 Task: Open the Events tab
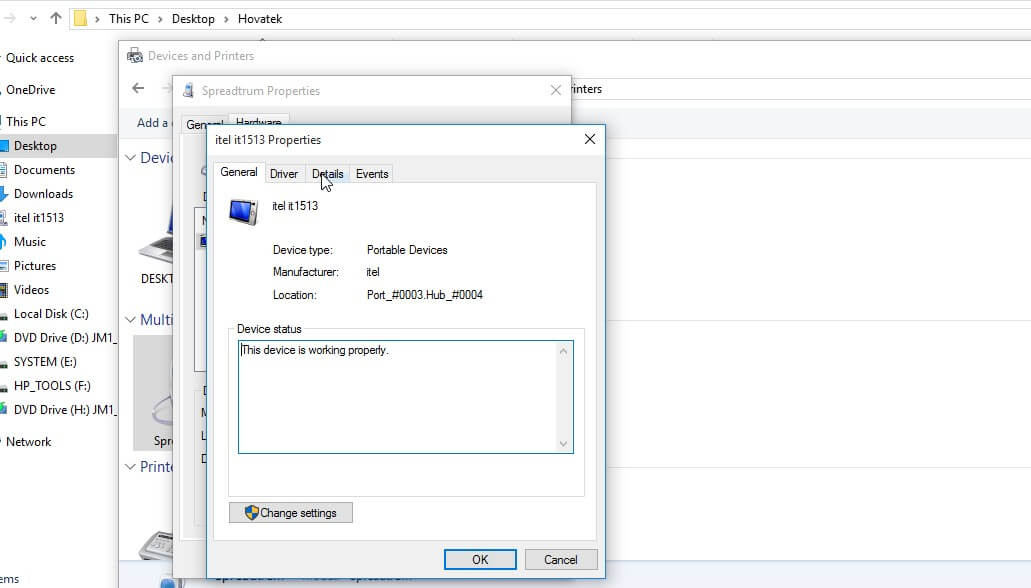click(x=371, y=173)
